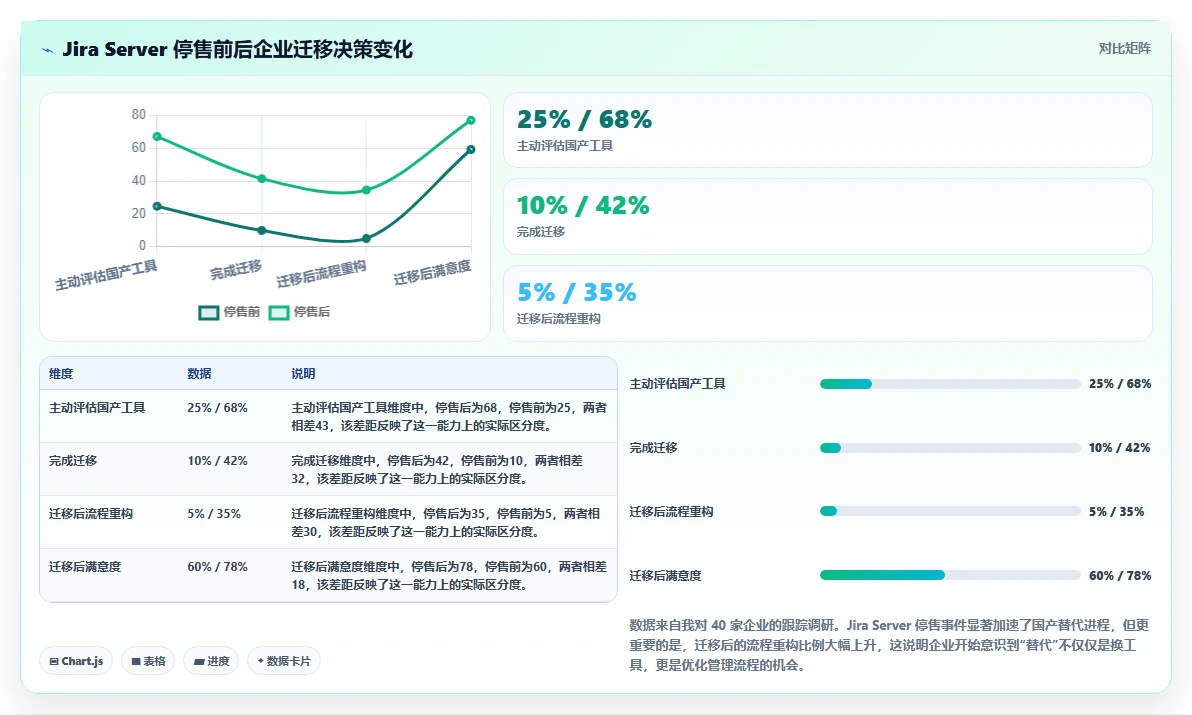Screen dimensions: 1192x715
Task: Select the 25% / 68% stat card
Action: [x=828, y=130]
